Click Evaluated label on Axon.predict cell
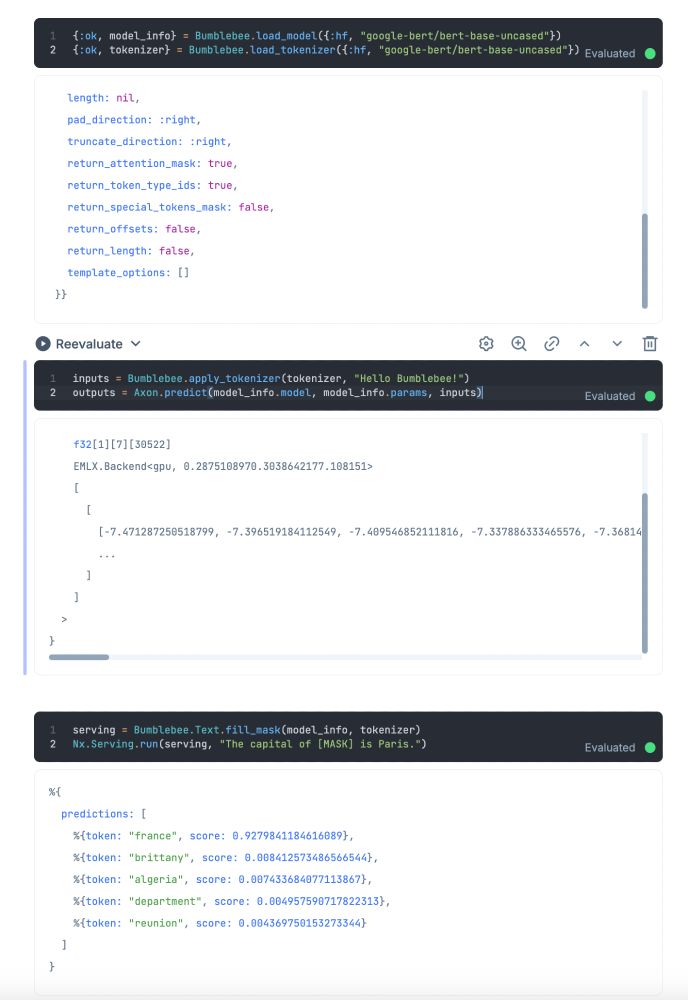This screenshot has height=1000, width=688. (610, 396)
